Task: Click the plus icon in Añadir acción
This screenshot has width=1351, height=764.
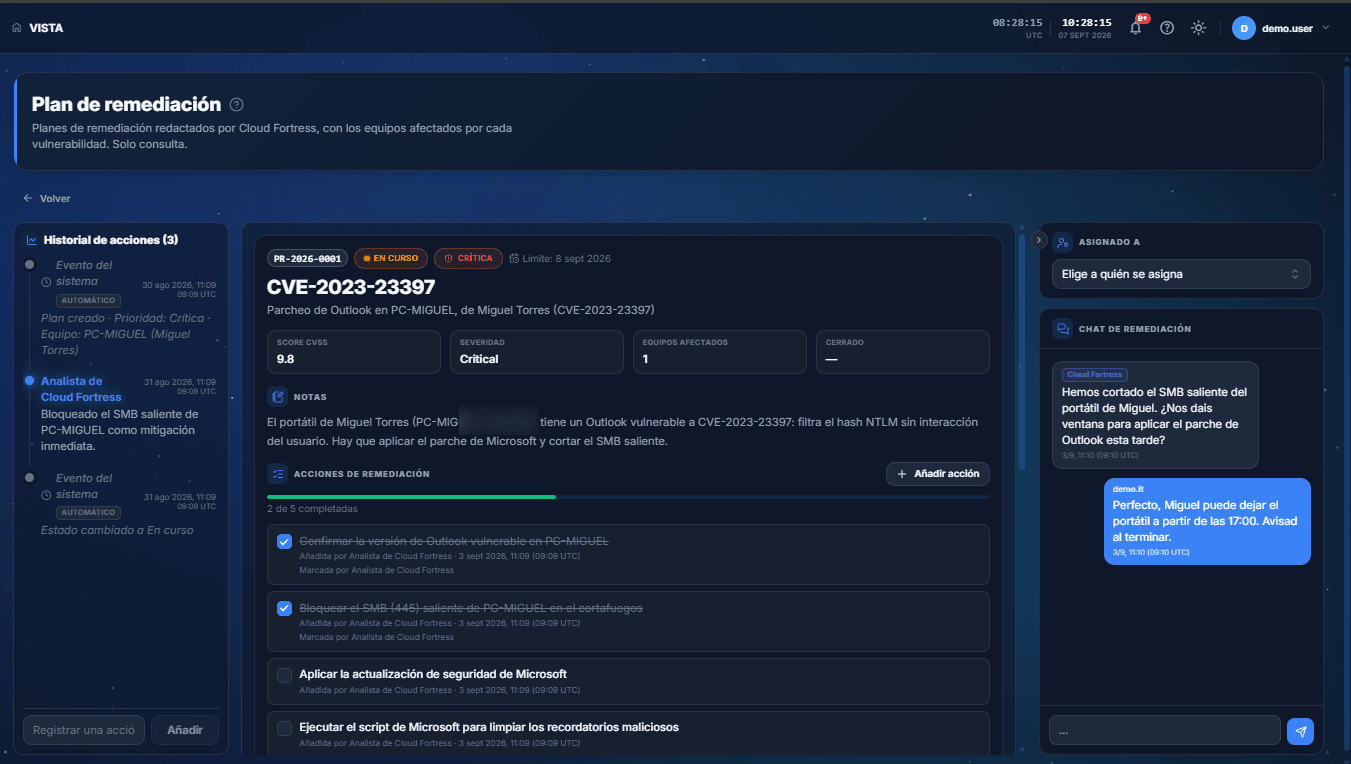Action: click(x=902, y=474)
